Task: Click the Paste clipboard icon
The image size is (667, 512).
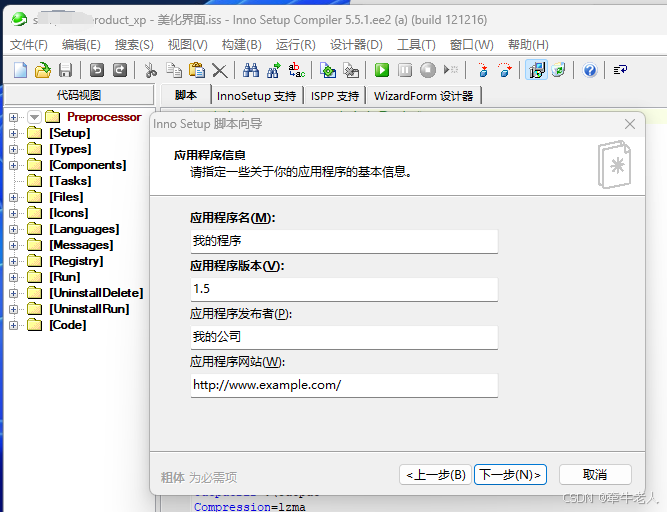Action: pyautogui.click(x=197, y=70)
